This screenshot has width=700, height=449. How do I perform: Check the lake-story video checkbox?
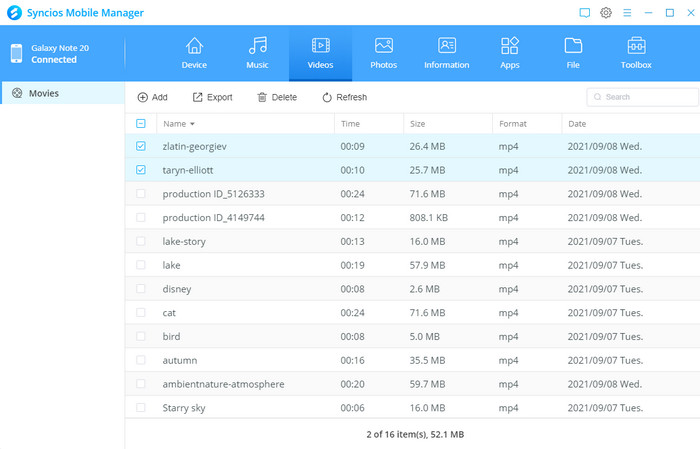tap(141, 241)
